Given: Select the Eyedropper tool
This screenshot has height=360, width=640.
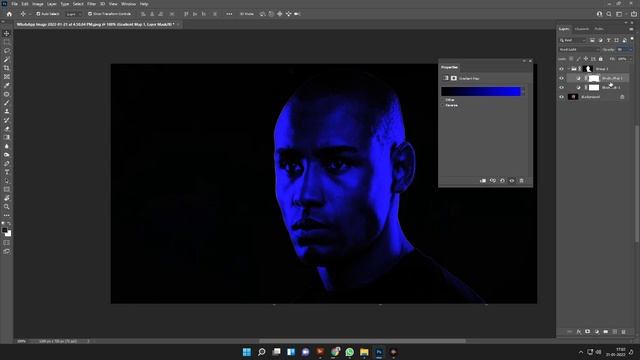Looking at the screenshot, I should 7,85.
